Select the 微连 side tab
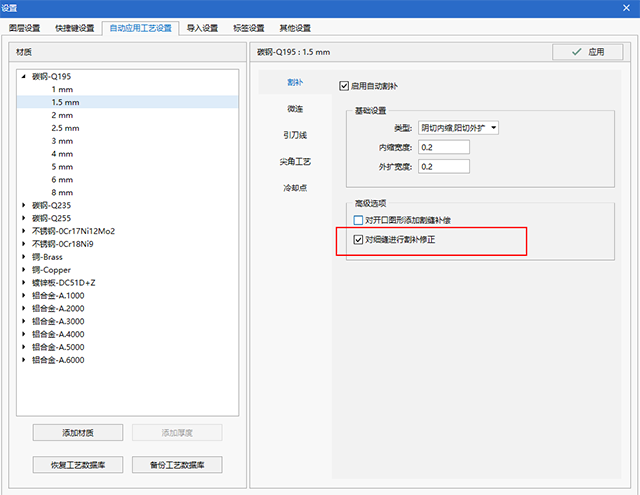Viewport: 640px width, 495px height. [x=294, y=108]
